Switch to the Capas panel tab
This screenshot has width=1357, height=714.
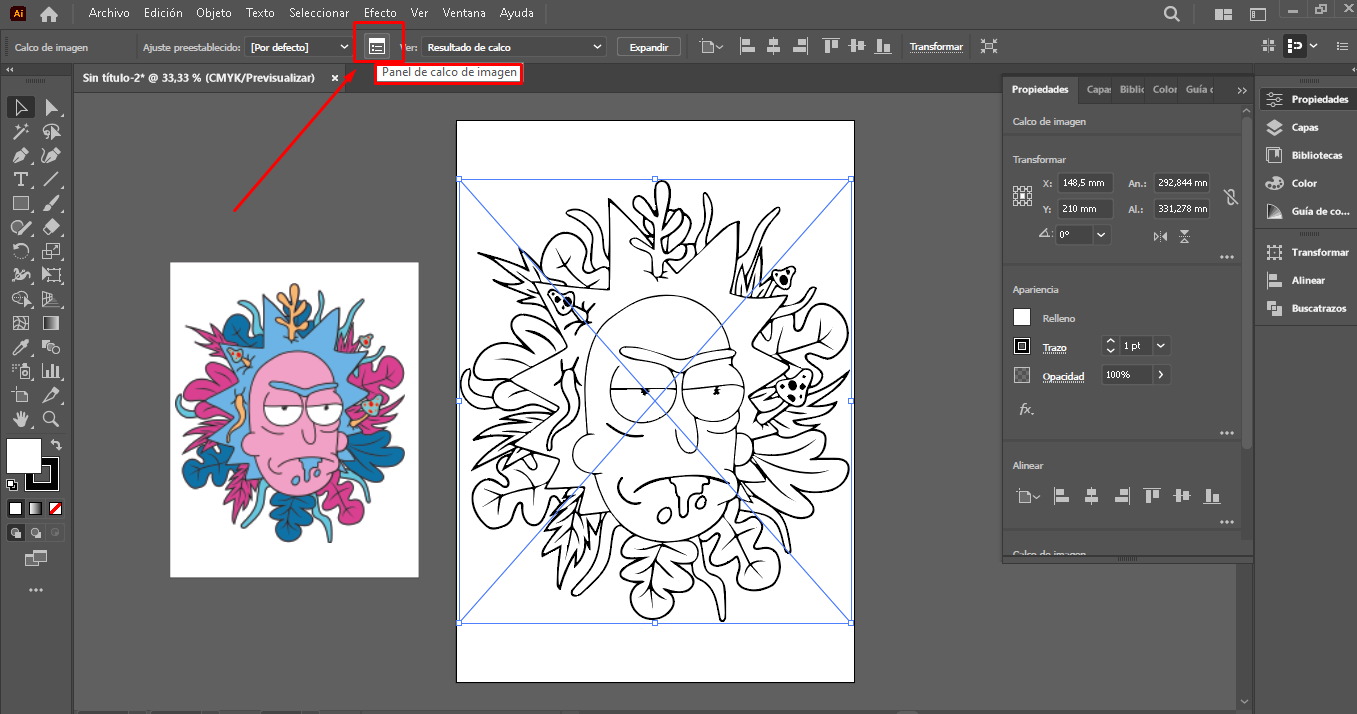[x=1098, y=89]
